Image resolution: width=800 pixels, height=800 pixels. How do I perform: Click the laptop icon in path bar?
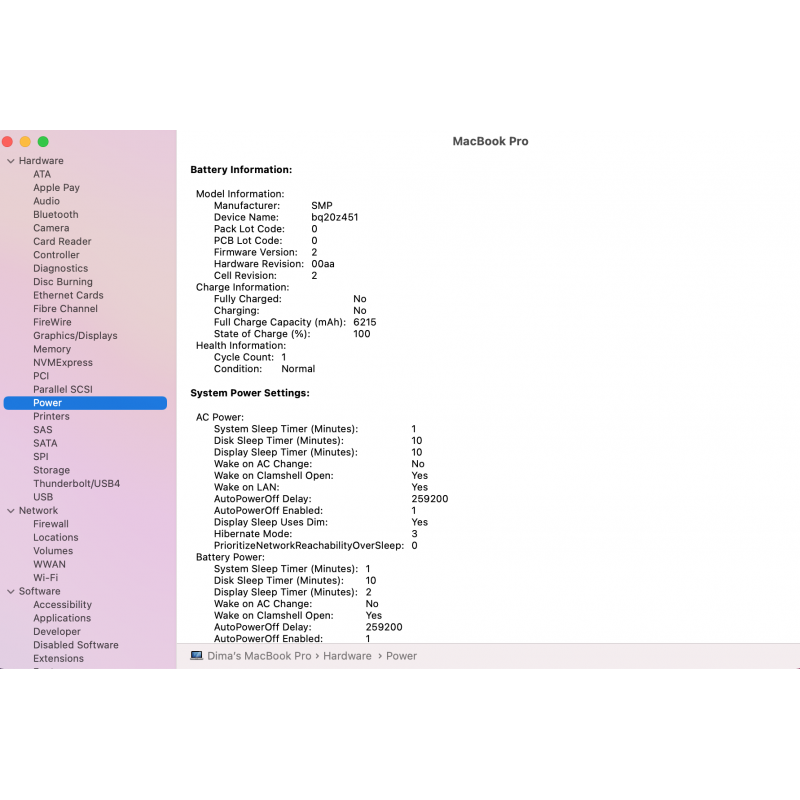(x=197, y=656)
